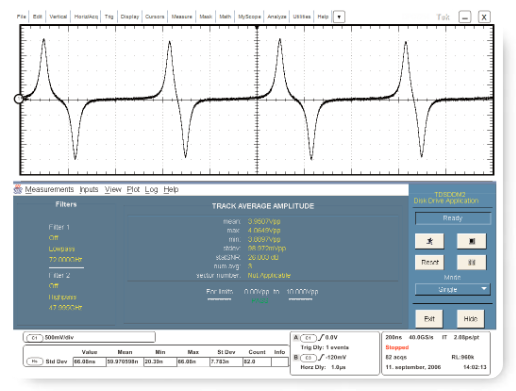Click the Hs measurement badge near Std Dev
516x391 pixels.
(x=35, y=361)
